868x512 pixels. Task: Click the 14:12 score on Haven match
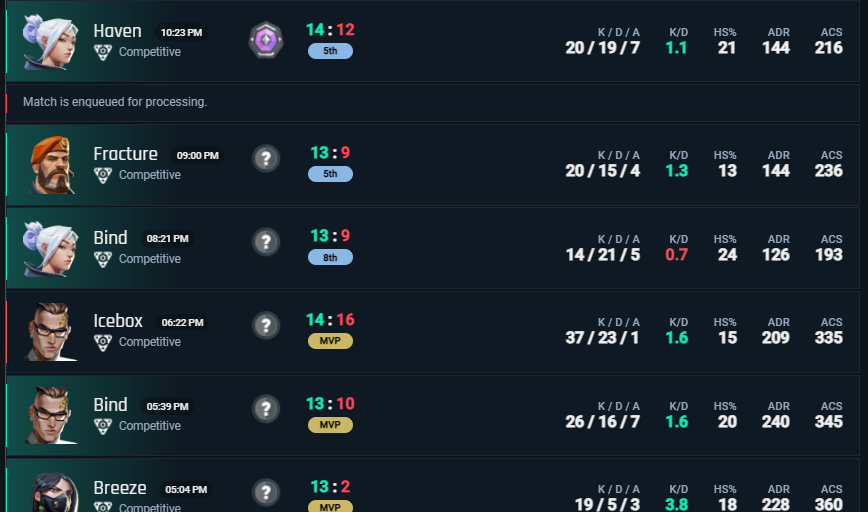point(330,30)
